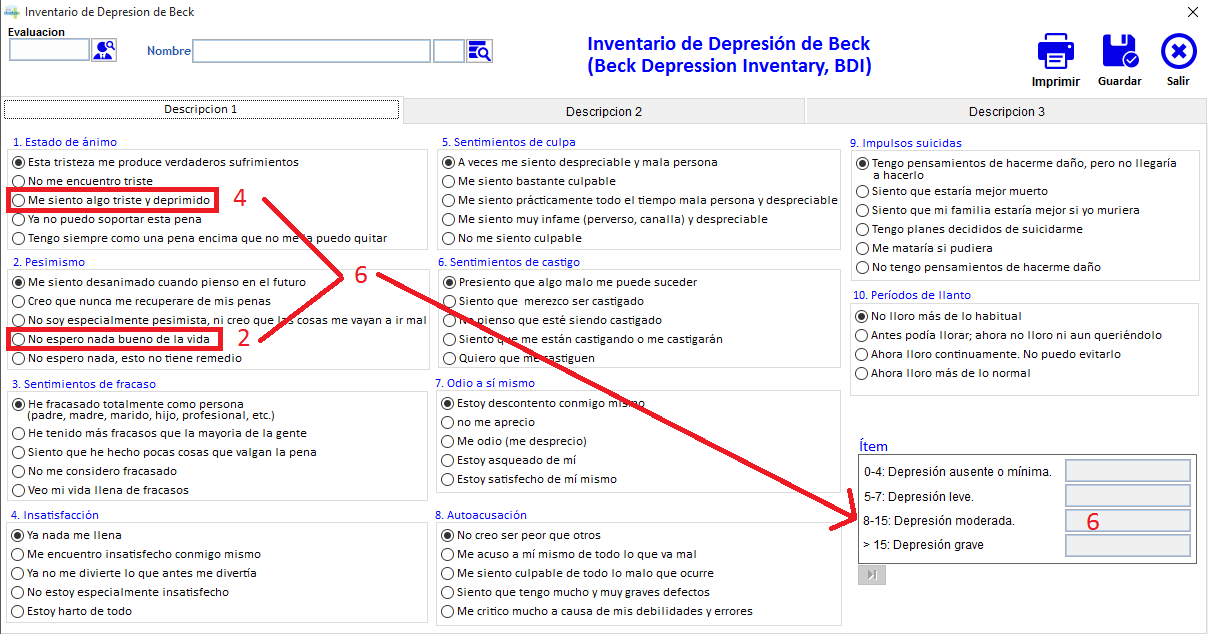Image resolution: width=1208 pixels, height=634 pixels.
Task: Select 'Estoy harto de todo' option
Action: click(x=19, y=611)
